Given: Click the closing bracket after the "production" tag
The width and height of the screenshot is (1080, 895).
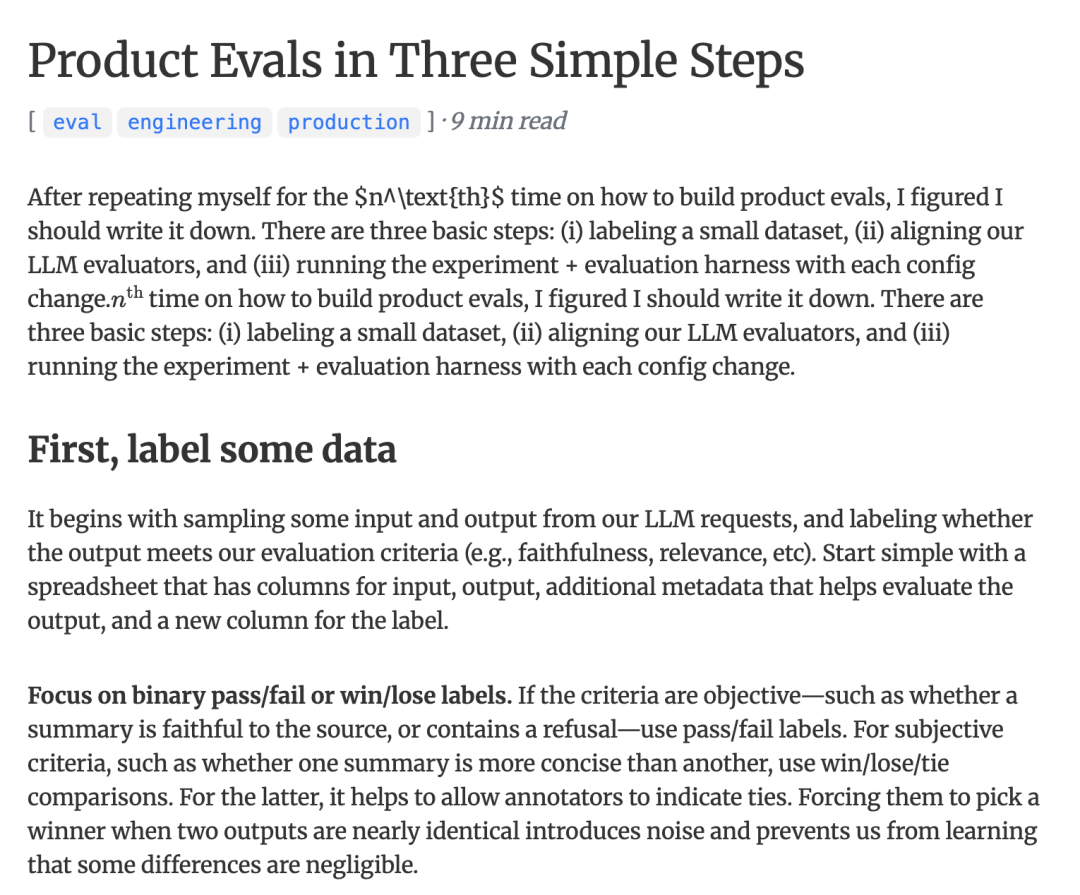Looking at the screenshot, I should (x=430, y=122).
